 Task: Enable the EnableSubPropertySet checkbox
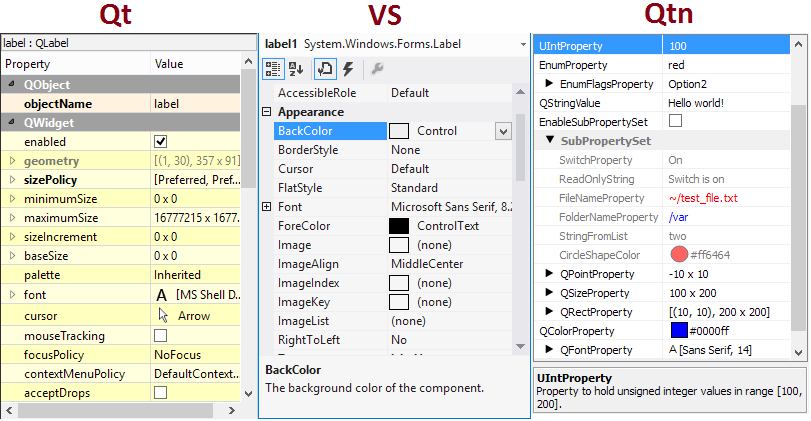[x=675, y=121]
